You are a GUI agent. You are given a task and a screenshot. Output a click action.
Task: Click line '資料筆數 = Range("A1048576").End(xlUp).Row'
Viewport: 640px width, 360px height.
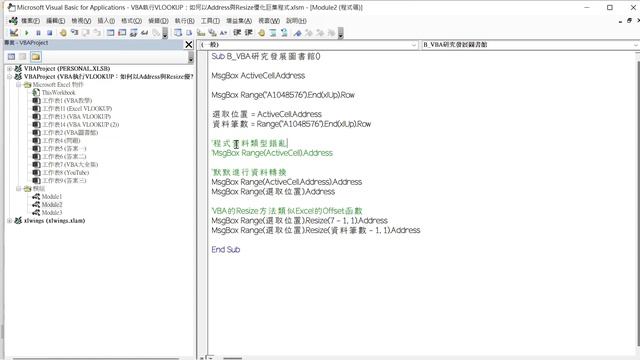(x=291, y=124)
